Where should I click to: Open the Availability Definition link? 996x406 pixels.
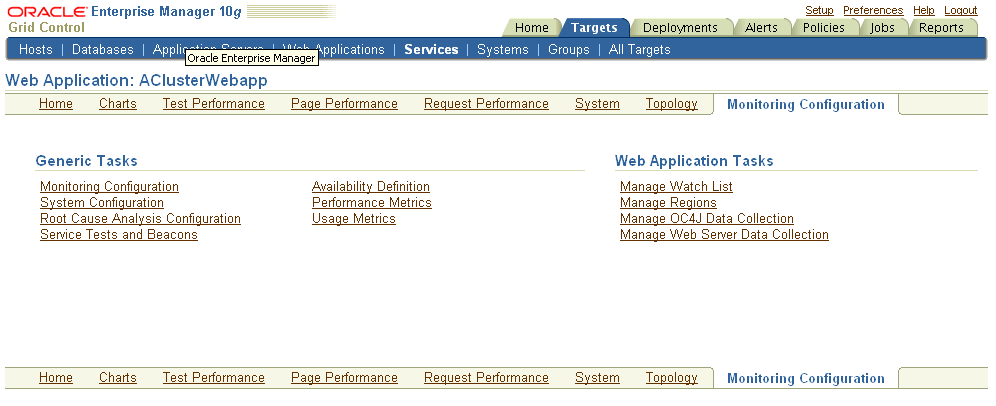coord(370,187)
